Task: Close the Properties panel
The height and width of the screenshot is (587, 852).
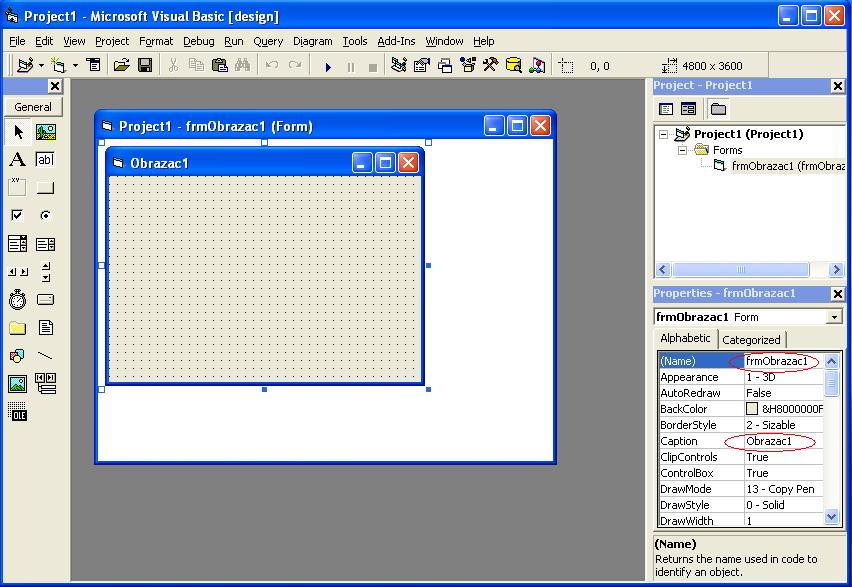Action: [x=838, y=294]
